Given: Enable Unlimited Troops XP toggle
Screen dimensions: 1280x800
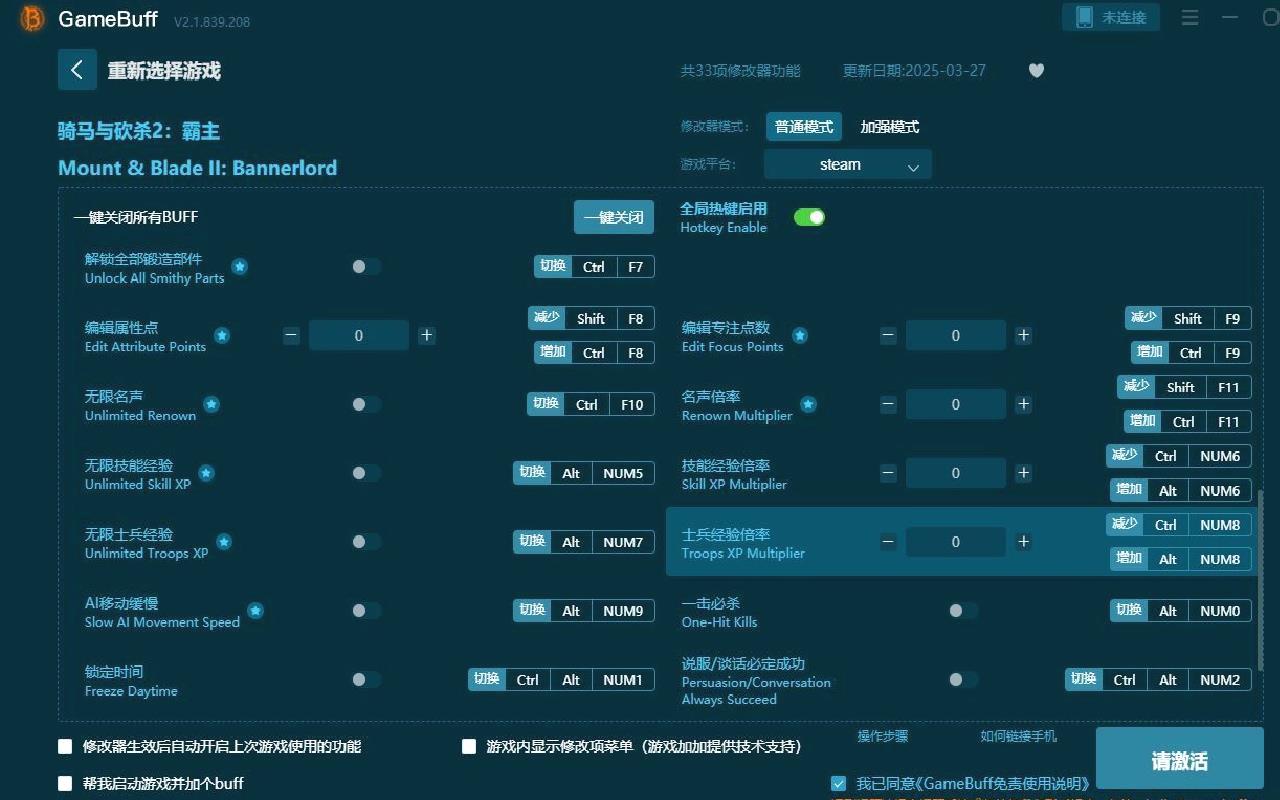Looking at the screenshot, I should coord(366,542).
